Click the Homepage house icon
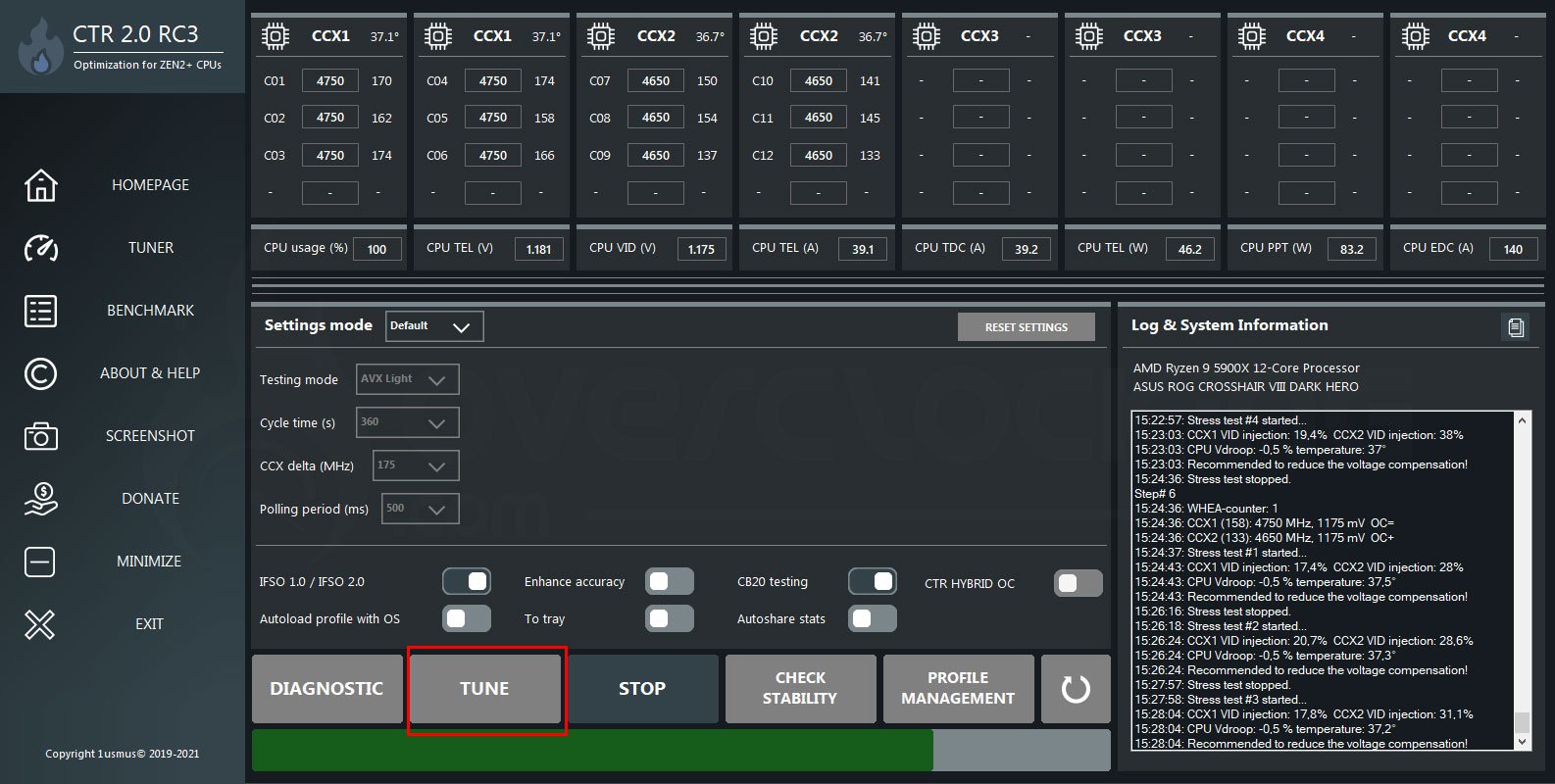This screenshot has width=1555, height=784. [40, 185]
